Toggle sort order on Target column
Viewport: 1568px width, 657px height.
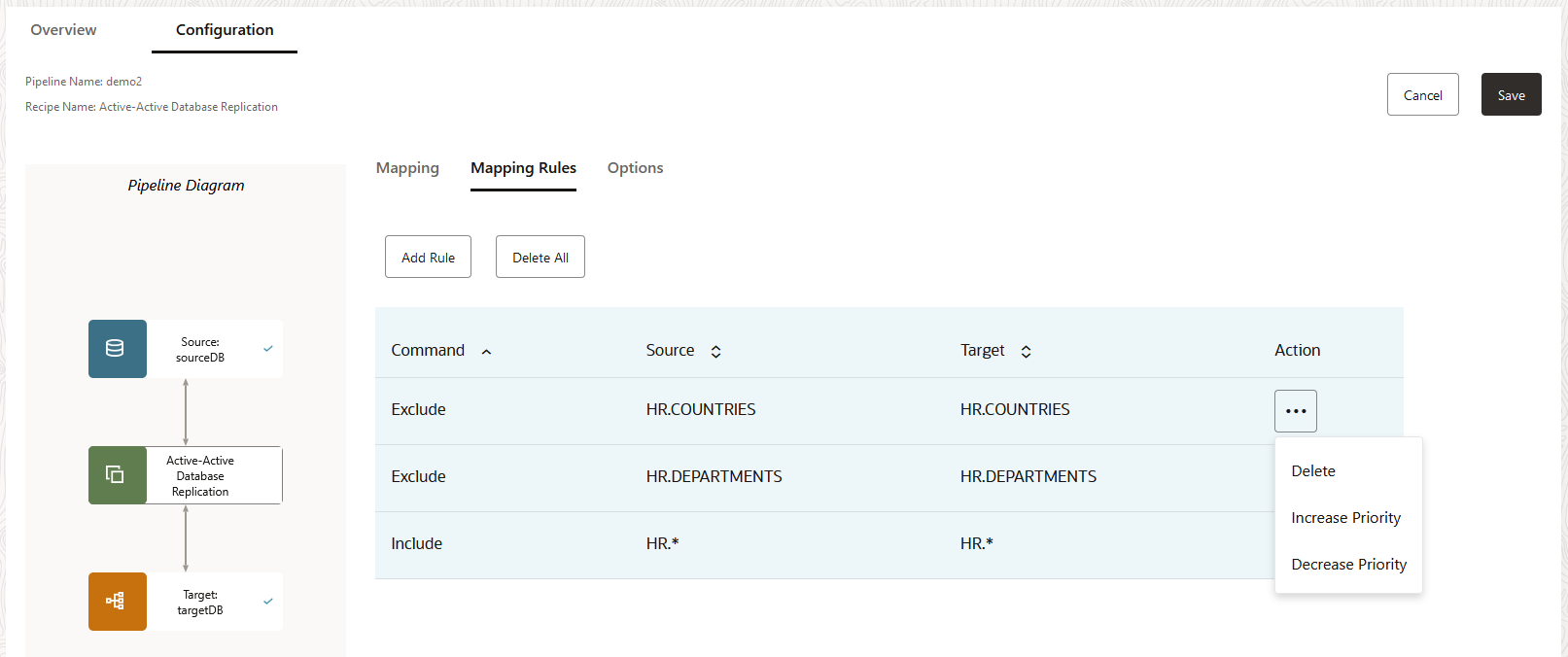[x=1026, y=352]
